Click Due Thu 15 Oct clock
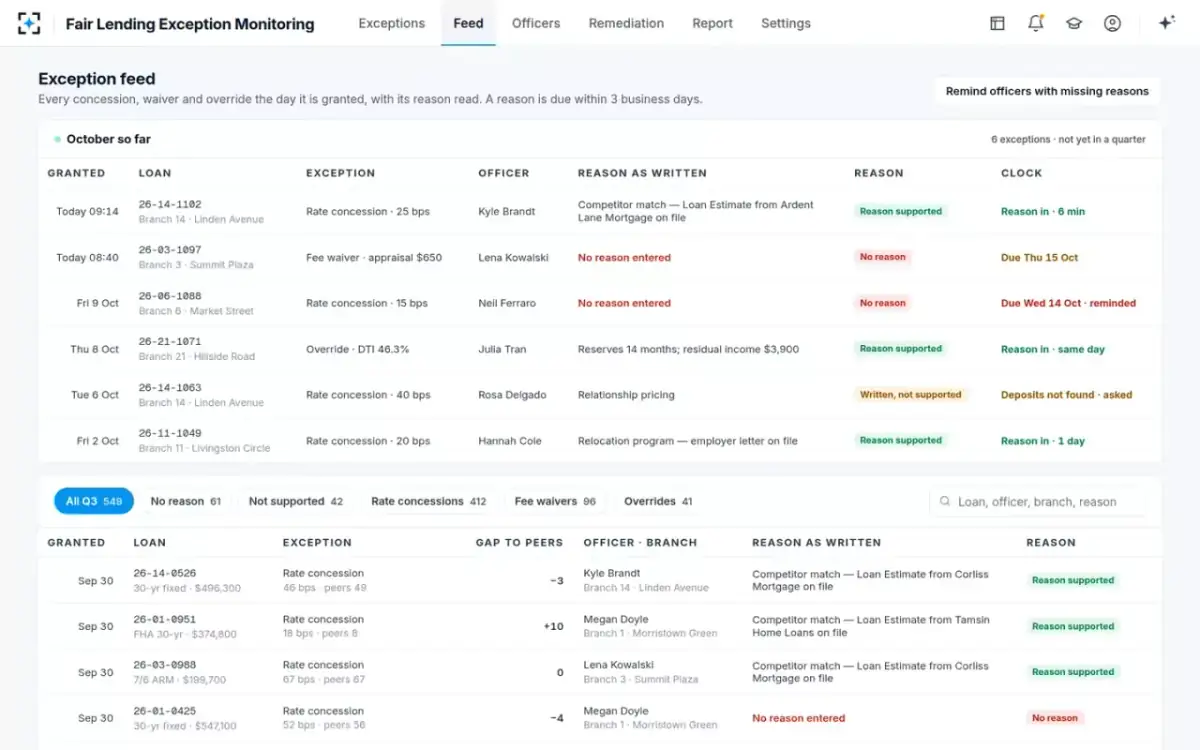Viewport: 1200px width, 750px height. pos(1039,258)
